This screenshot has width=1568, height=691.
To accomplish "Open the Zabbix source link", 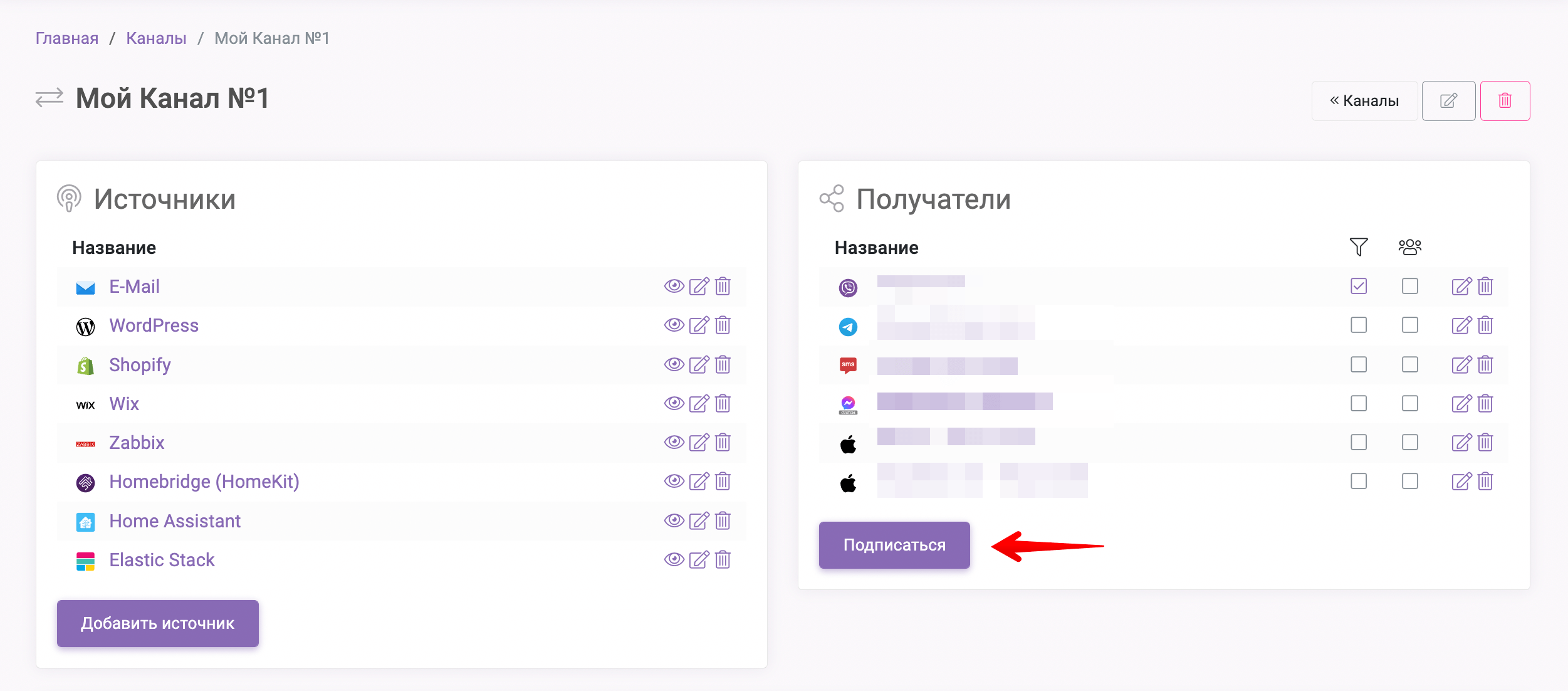I will (x=137, y=443).
